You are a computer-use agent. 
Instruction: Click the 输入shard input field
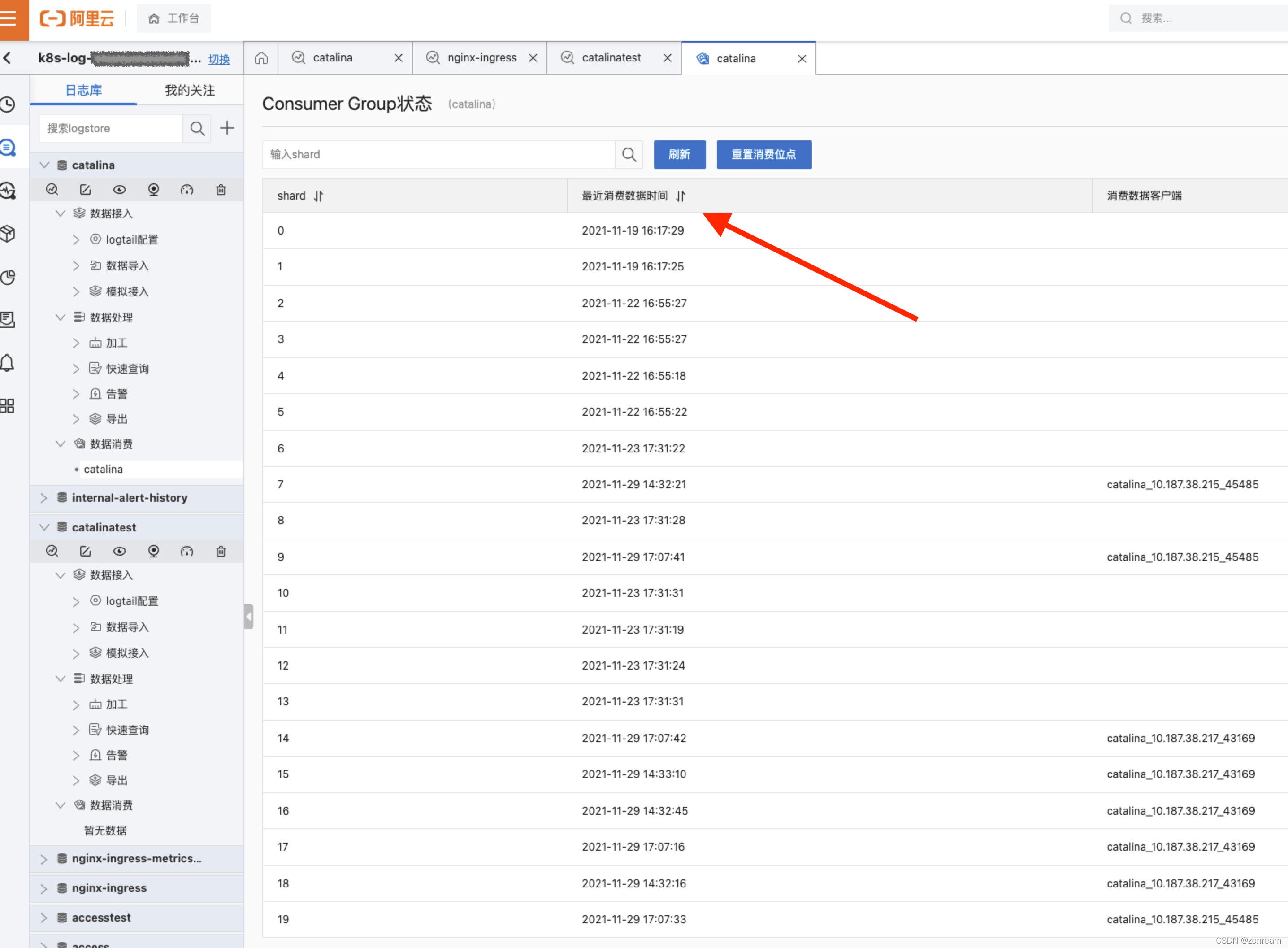[438, 154]
